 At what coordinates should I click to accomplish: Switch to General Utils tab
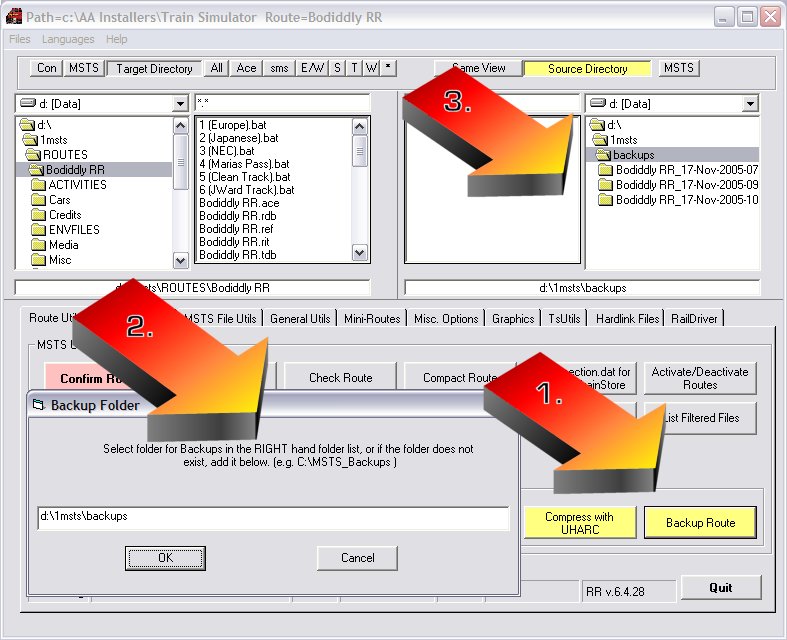coord(300,319)
